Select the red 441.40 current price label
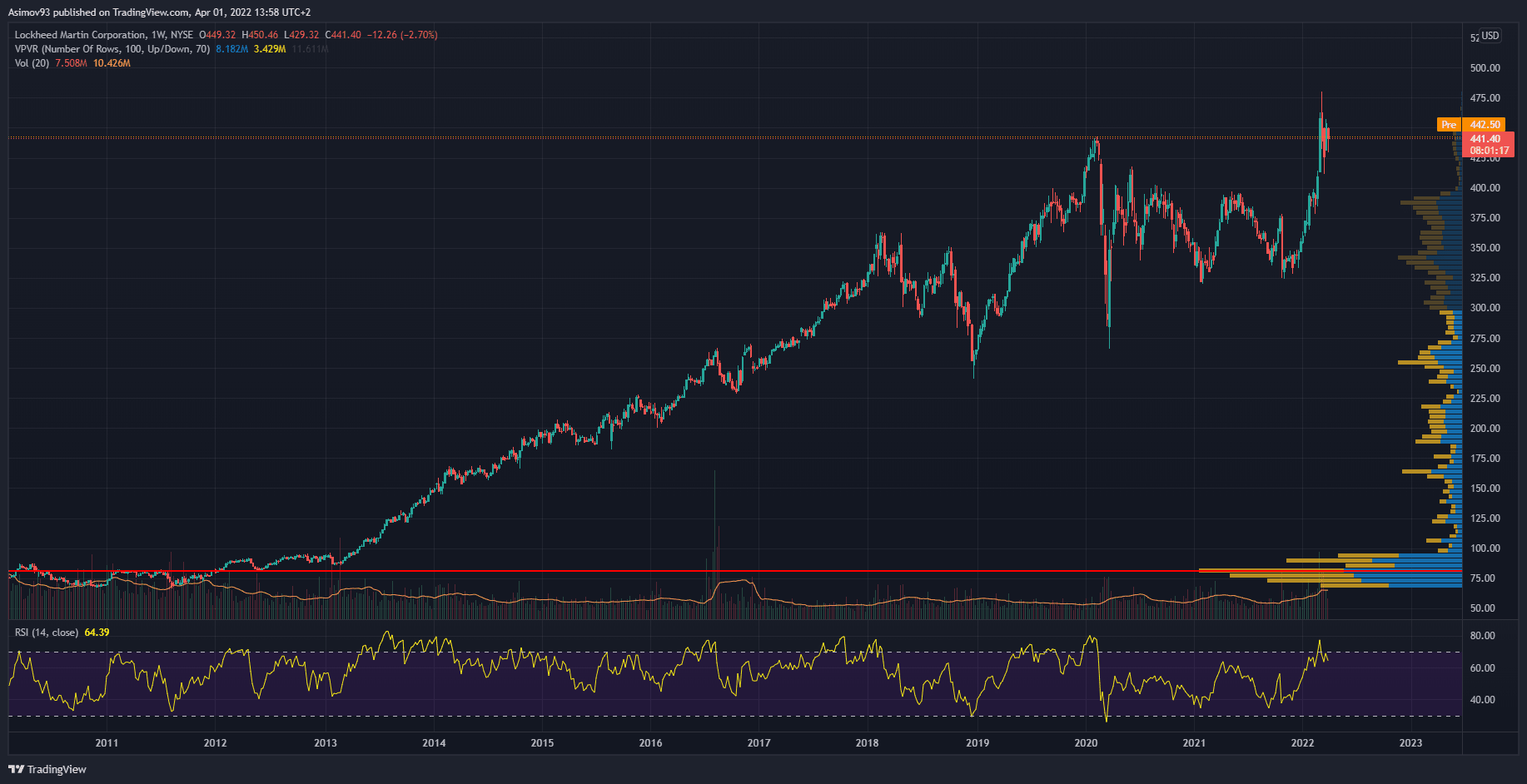 [1485, 139]
